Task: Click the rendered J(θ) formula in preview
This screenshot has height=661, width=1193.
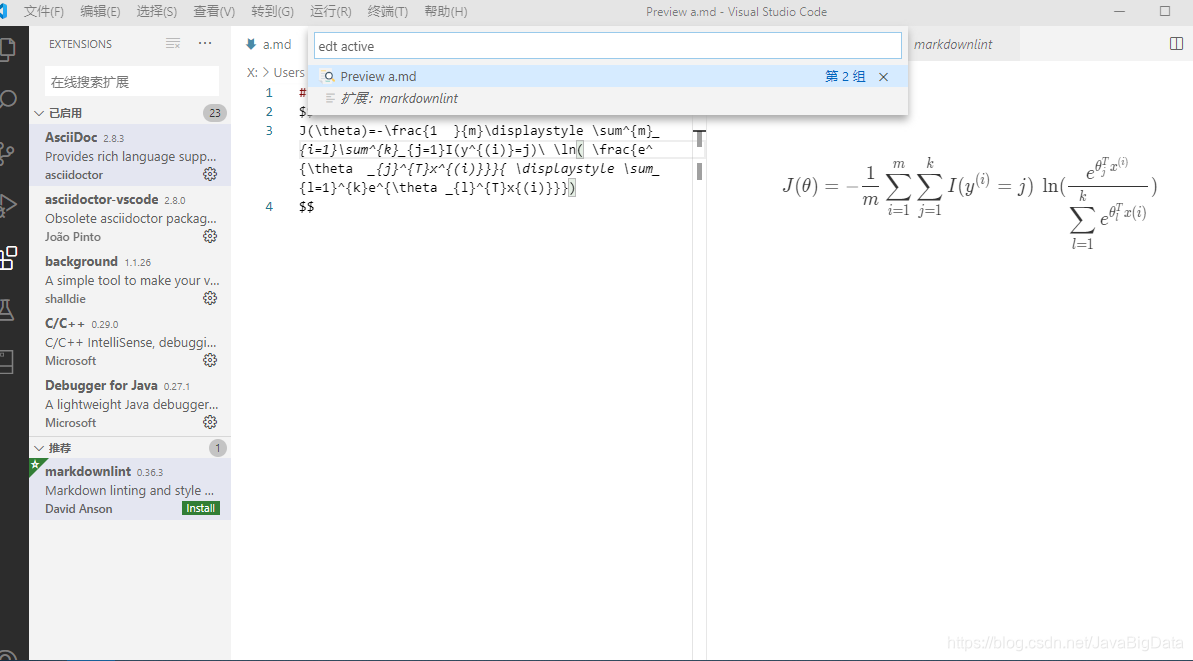Action: 970,202
